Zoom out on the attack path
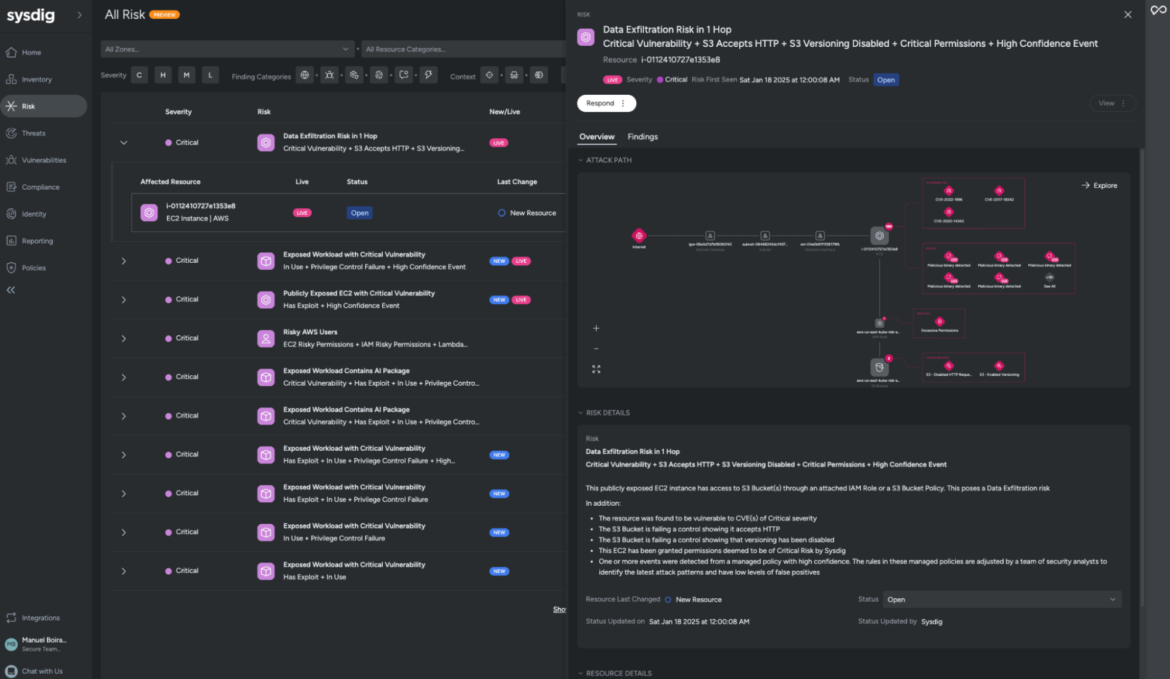The height and width of the screenshot is (679, 1170). 596,348
